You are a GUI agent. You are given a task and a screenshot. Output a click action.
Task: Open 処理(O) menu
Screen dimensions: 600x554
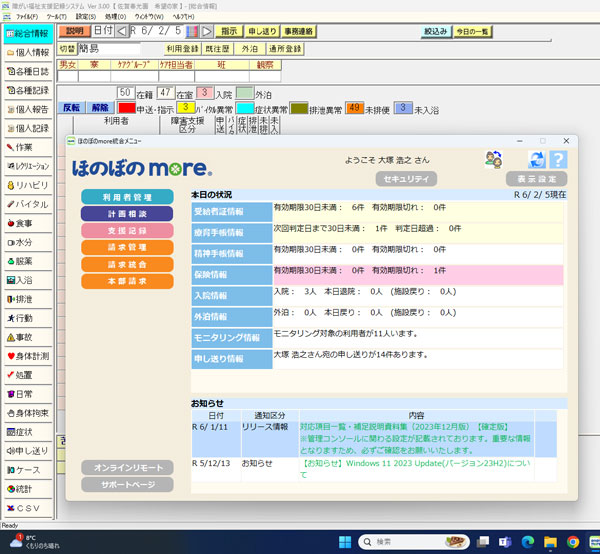click(115, 17)
